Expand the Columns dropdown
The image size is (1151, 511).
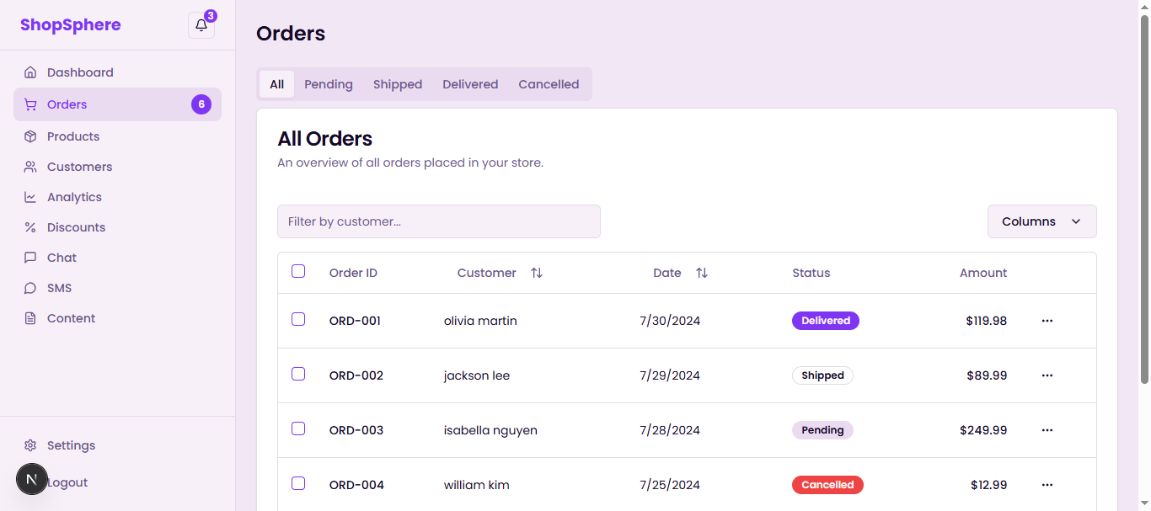click(x=1041, y=222)
